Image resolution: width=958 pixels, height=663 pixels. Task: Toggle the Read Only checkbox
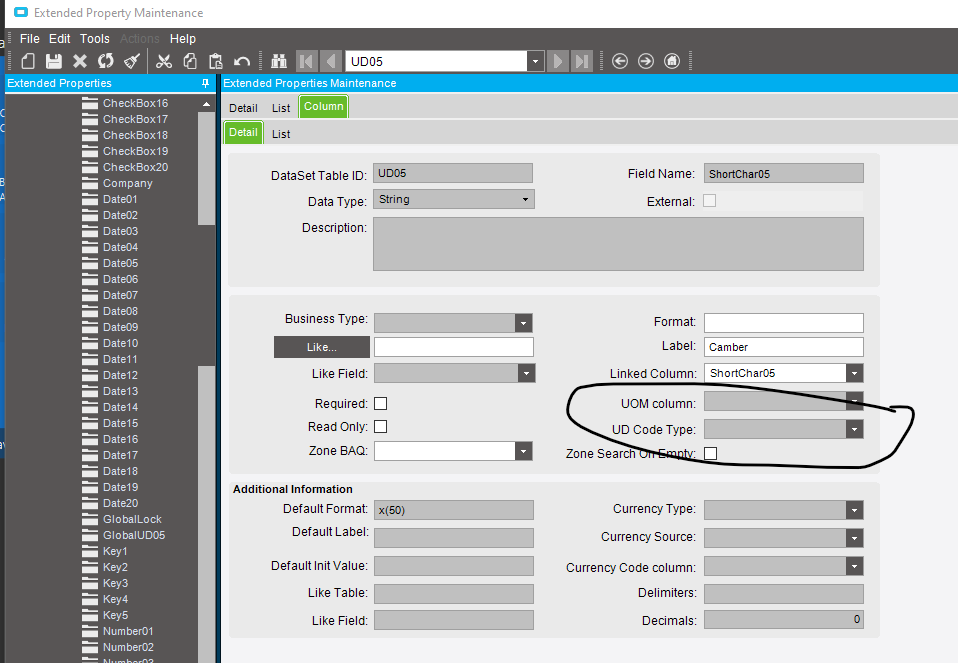(x=380, y=427)
